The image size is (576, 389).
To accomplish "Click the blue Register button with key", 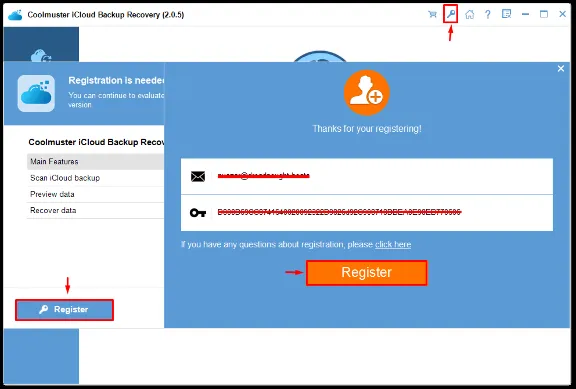I will point(65,310).
